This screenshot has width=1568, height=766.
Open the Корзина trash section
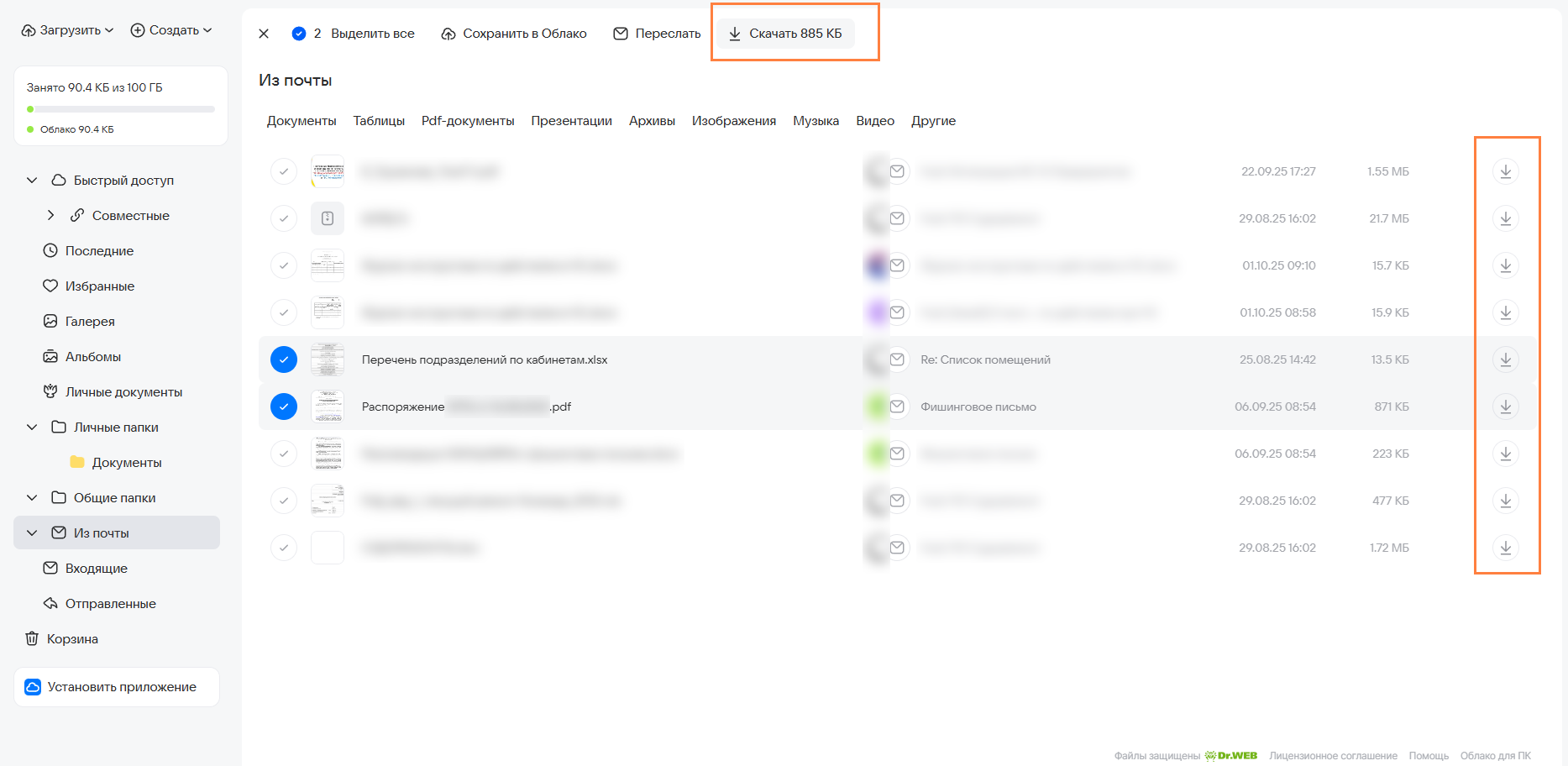tap(72, 639)
